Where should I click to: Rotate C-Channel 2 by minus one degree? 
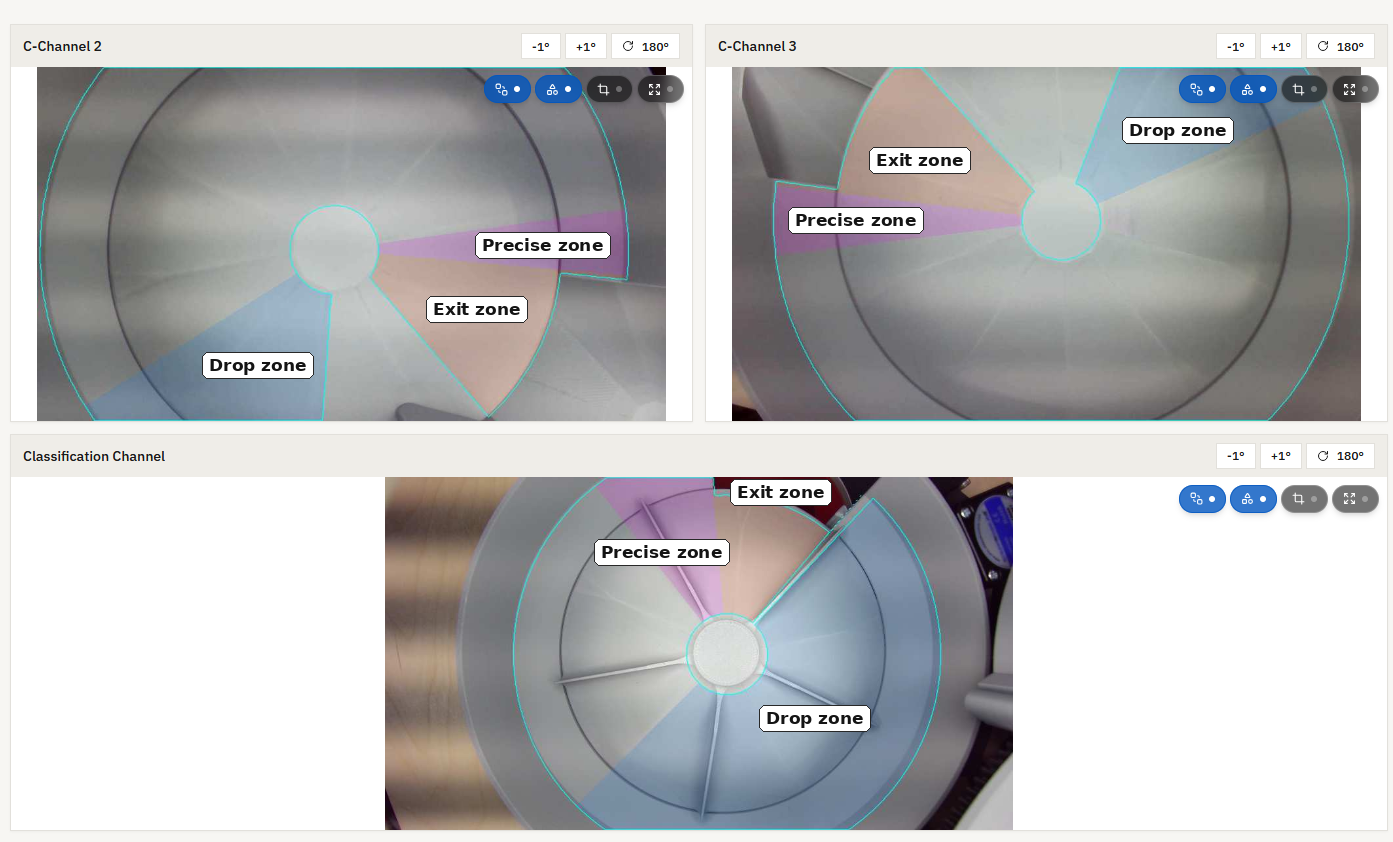(541, 46)
